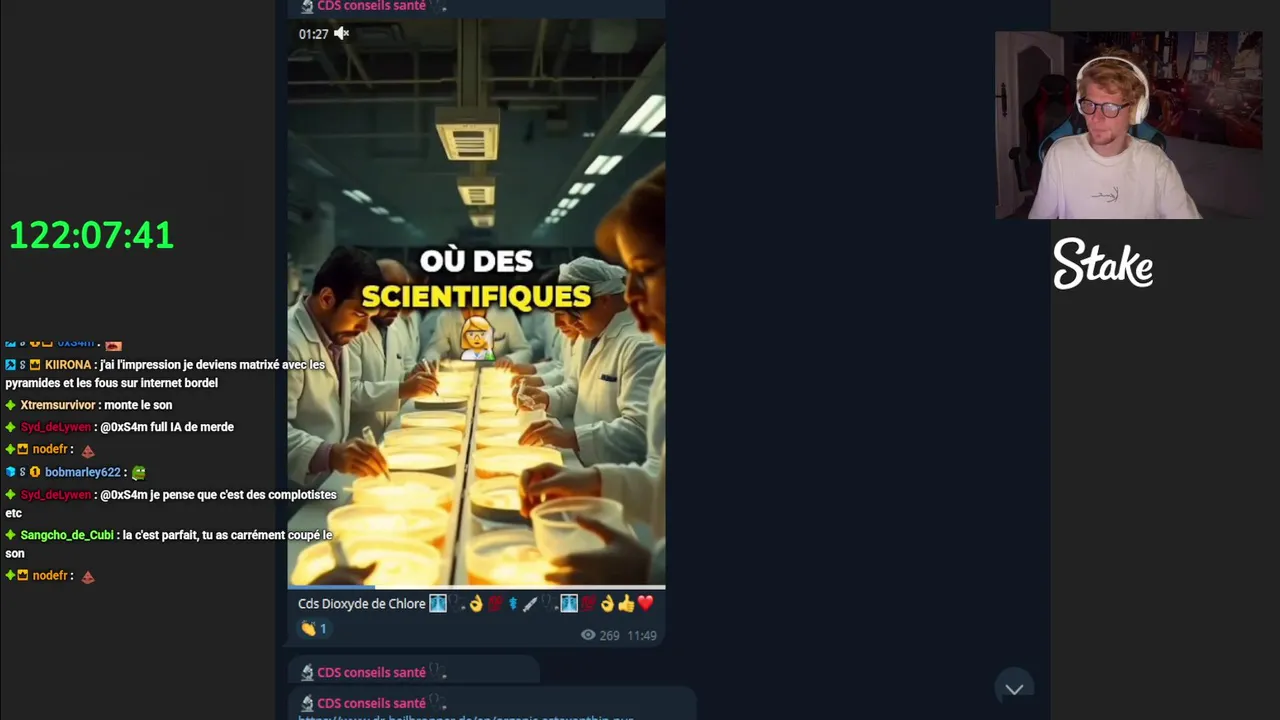
Task: Click the green Pepe emote from bobmarley622
Action: pyautogui.click(x=138, y=472)
